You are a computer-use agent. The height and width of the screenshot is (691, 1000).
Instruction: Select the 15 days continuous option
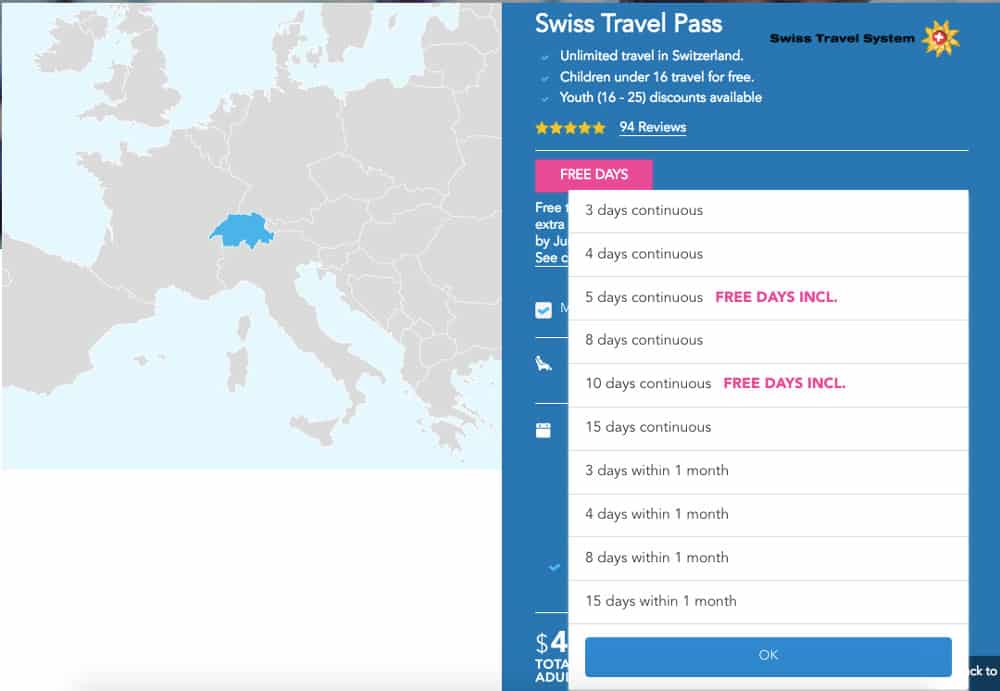768,427
